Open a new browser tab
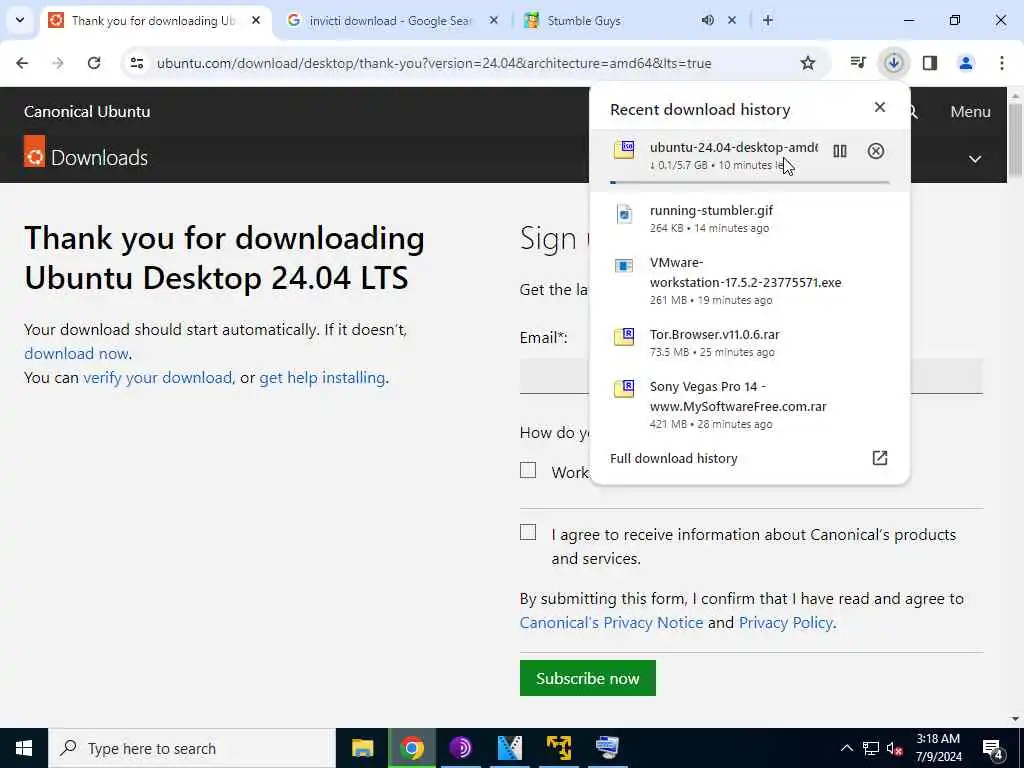Image resolution: width=1024 pixels, height=768 pixels. click(768, 20)
